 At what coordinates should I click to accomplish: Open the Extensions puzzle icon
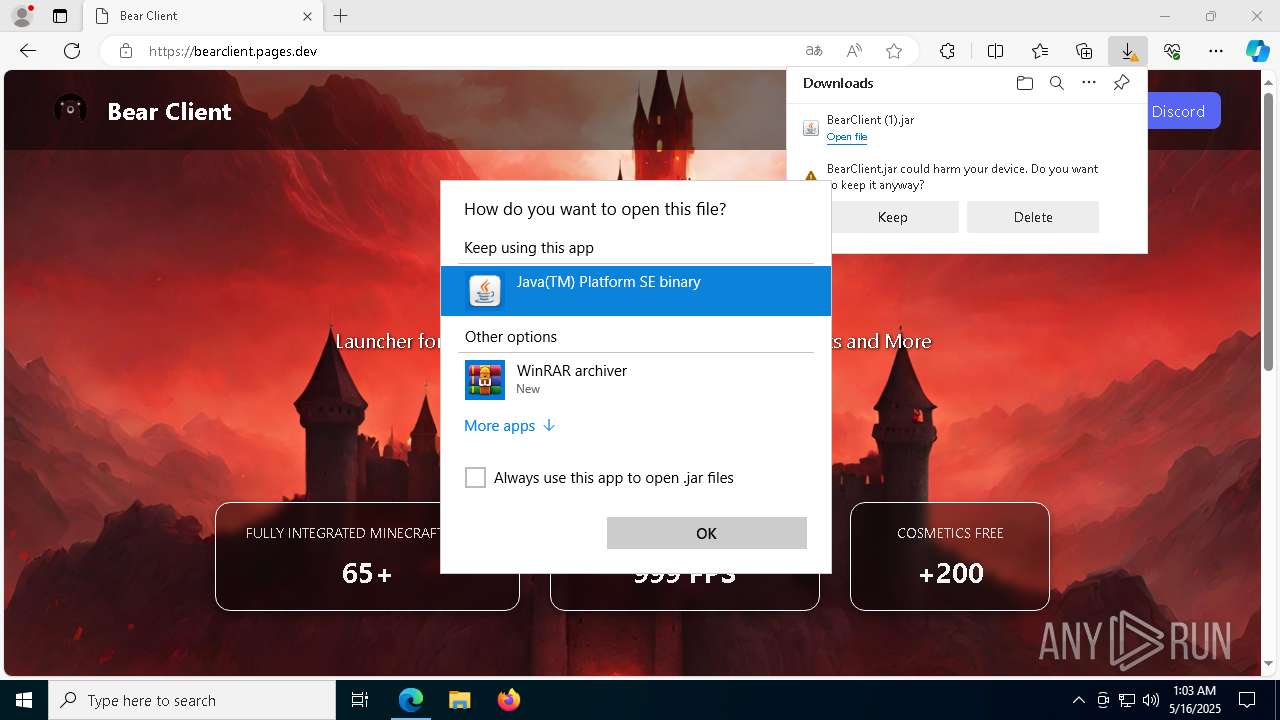pyautogui.click(x=947, y=51)
